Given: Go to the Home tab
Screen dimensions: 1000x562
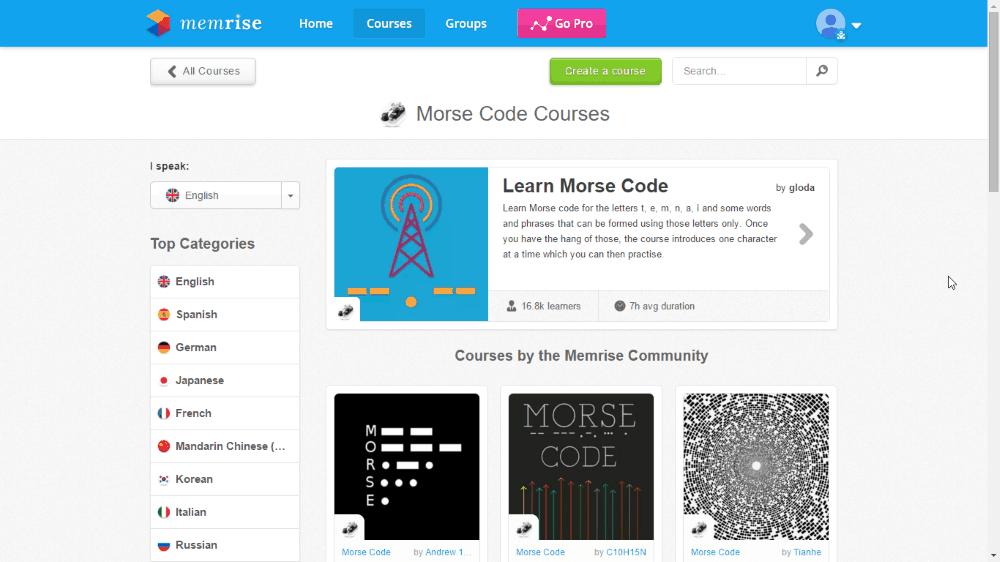Looking at the screenshot, I should (316, 24).
